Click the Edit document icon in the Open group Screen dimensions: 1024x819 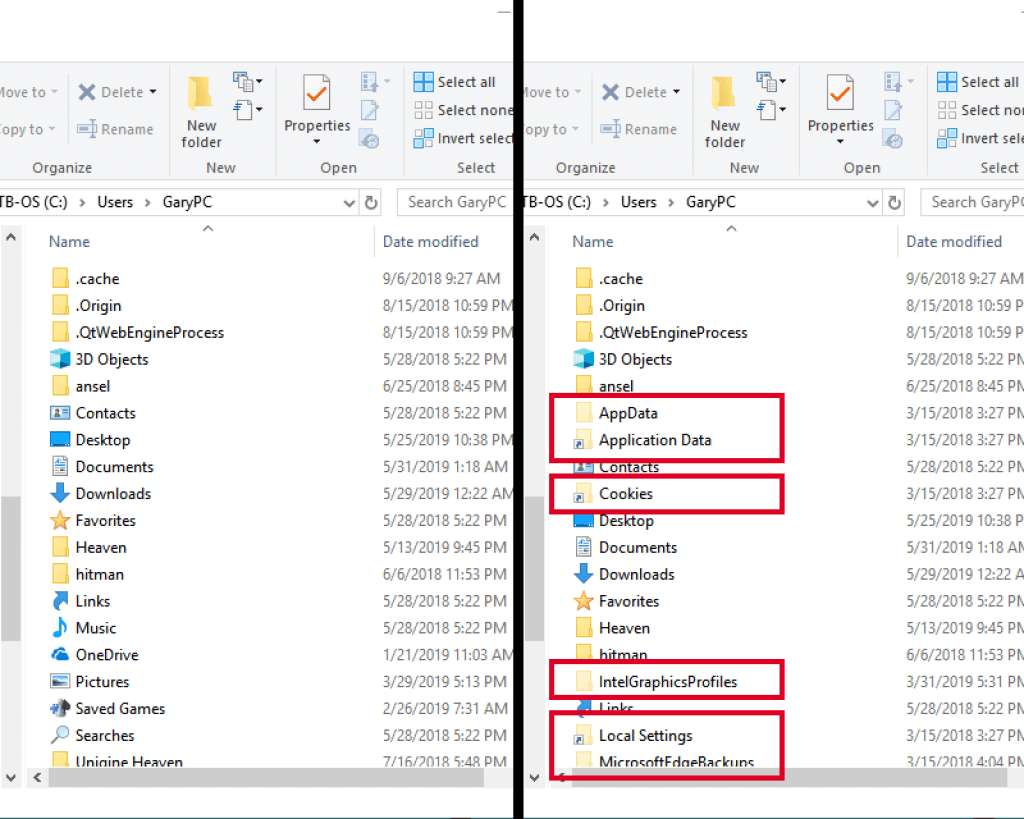370,108
